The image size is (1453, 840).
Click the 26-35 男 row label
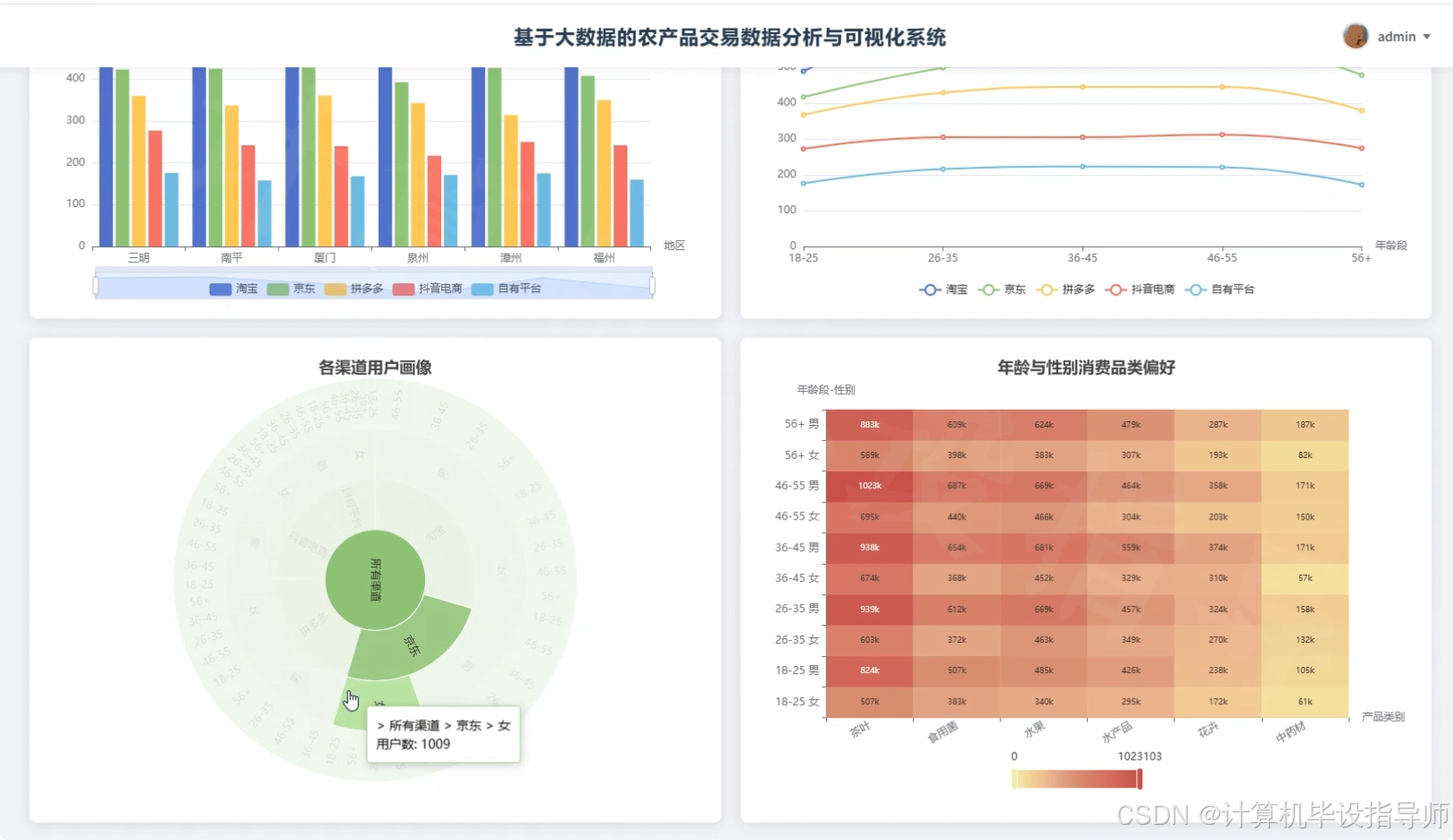[x=797, y=608]
